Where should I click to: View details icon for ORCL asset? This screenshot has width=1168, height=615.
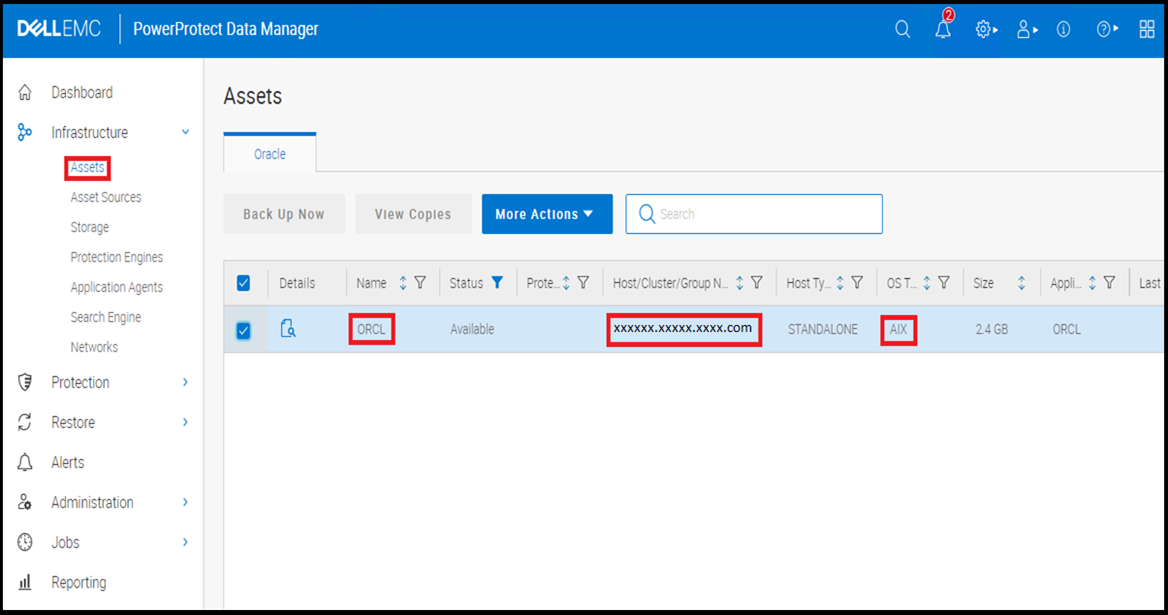coord(288,328)
